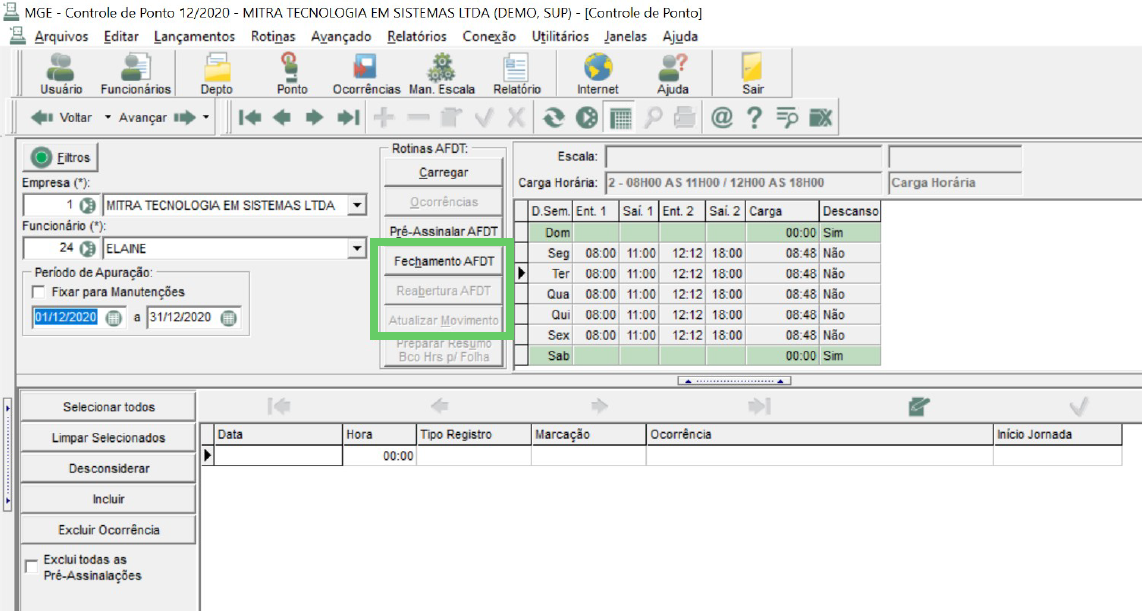The width and height of the screenshot is (1143, 614).
Task: Open the Avançar dropdown arrow
Action: [x=206, y=117]
